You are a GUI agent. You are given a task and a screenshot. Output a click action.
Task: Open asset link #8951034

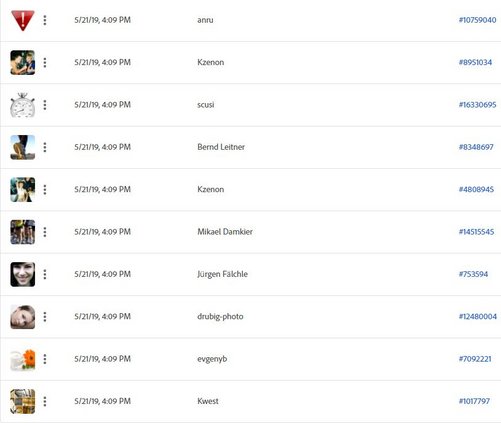475,62
